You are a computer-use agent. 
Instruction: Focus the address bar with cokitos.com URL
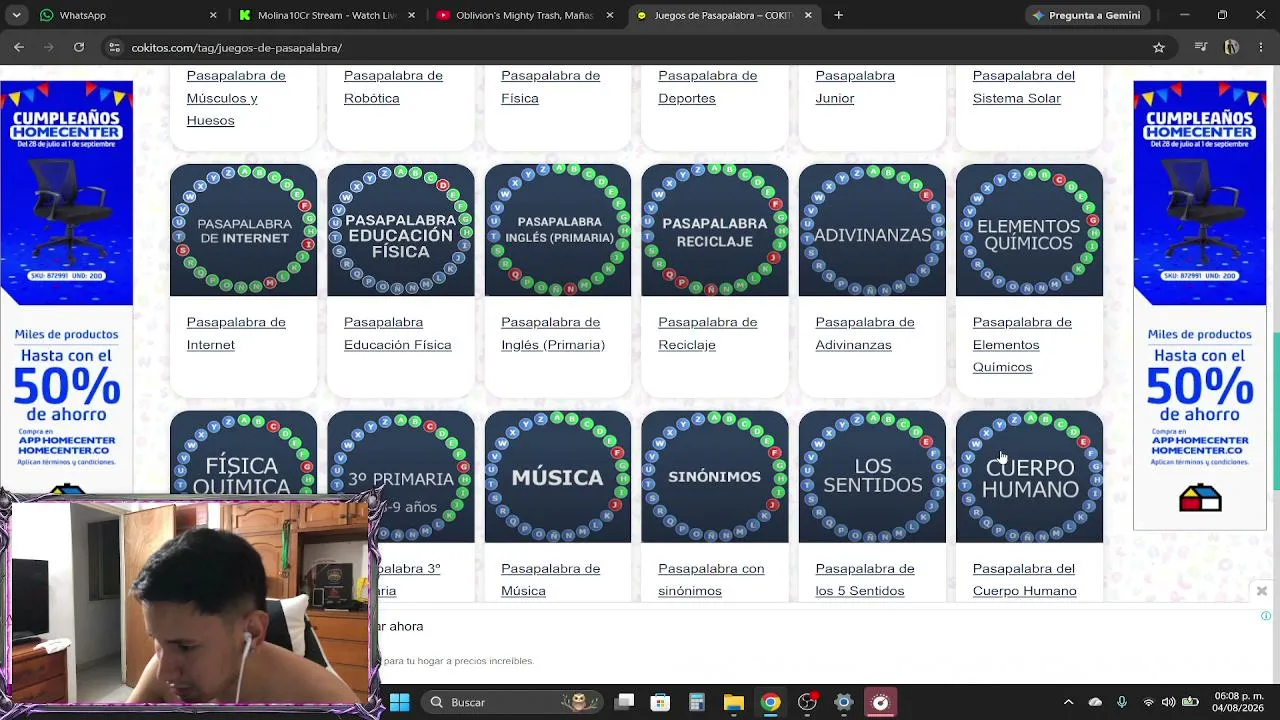[640, 47]
